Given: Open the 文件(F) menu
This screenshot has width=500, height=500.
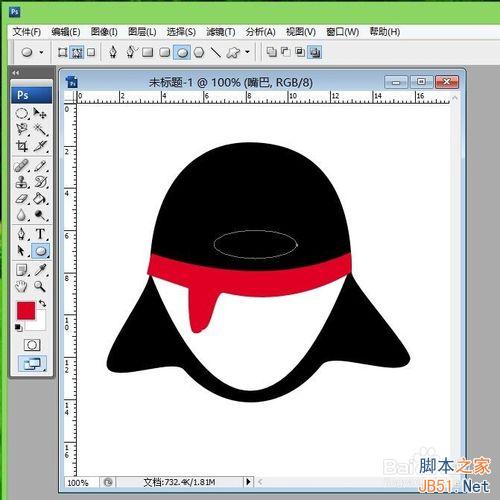Looking at the screenshot, I should tap(27, 32).
